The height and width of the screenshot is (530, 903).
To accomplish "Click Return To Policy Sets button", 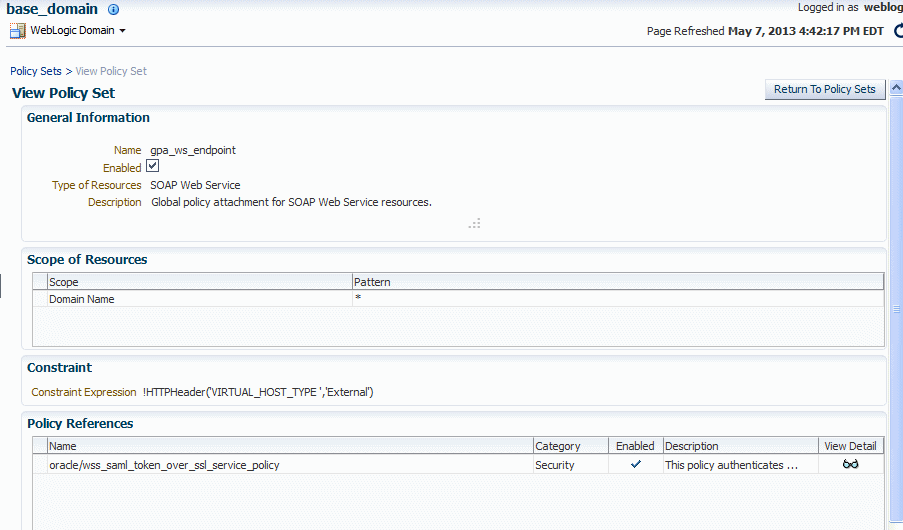I will pos(824,89).
